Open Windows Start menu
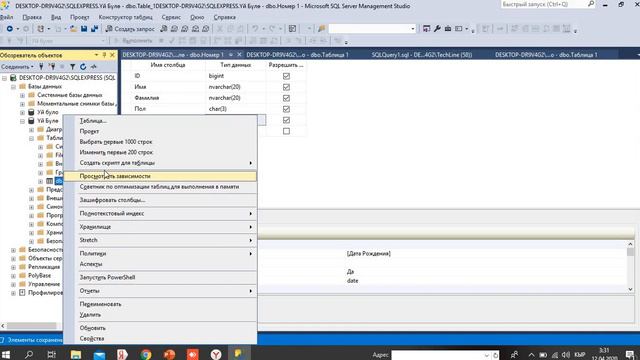640x360 pixels. pos(6,354)
